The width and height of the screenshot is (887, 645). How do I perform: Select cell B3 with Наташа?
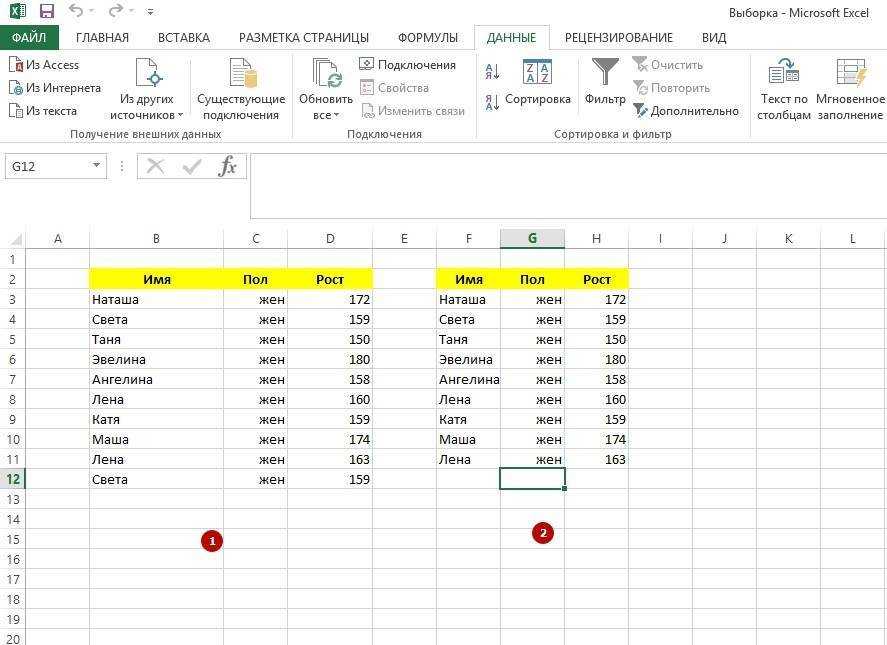tap(156, 299)
